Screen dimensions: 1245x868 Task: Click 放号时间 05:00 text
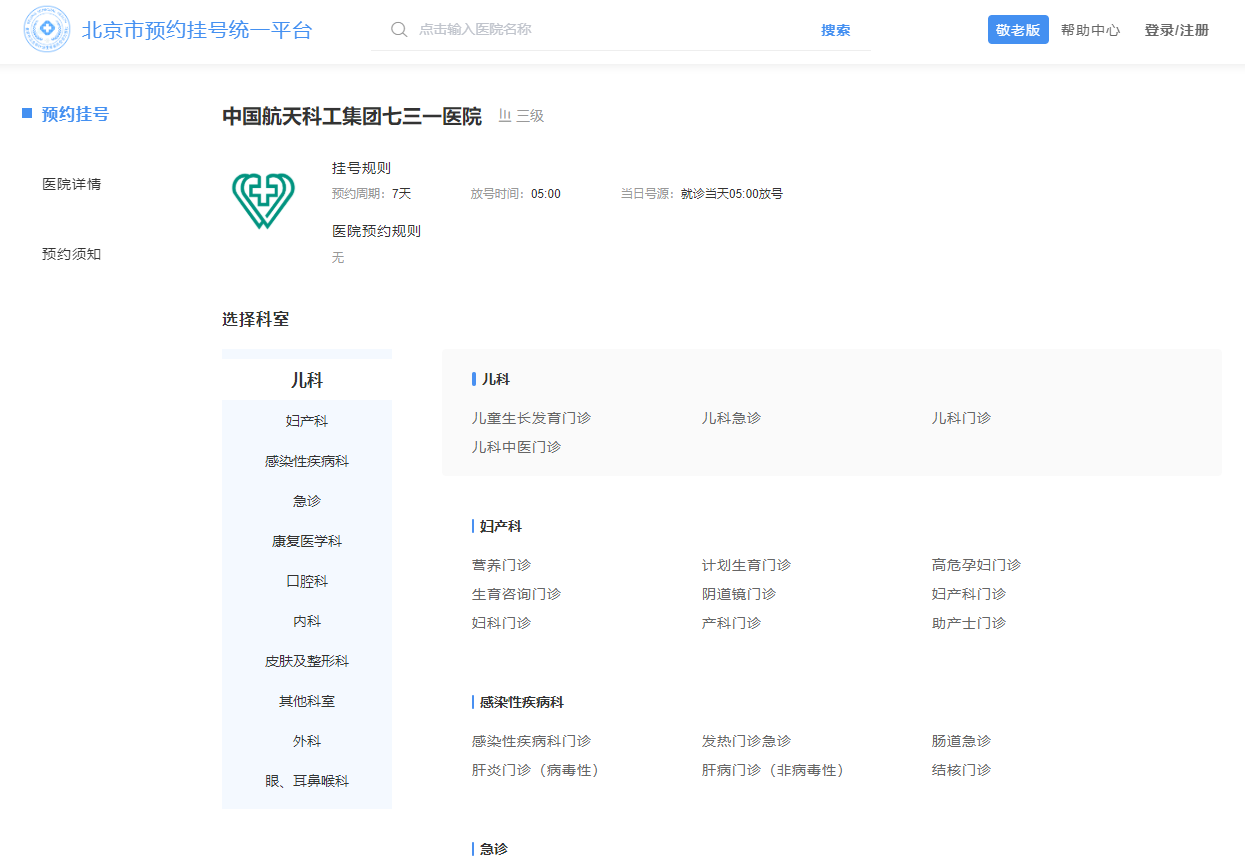pos(516,194)
